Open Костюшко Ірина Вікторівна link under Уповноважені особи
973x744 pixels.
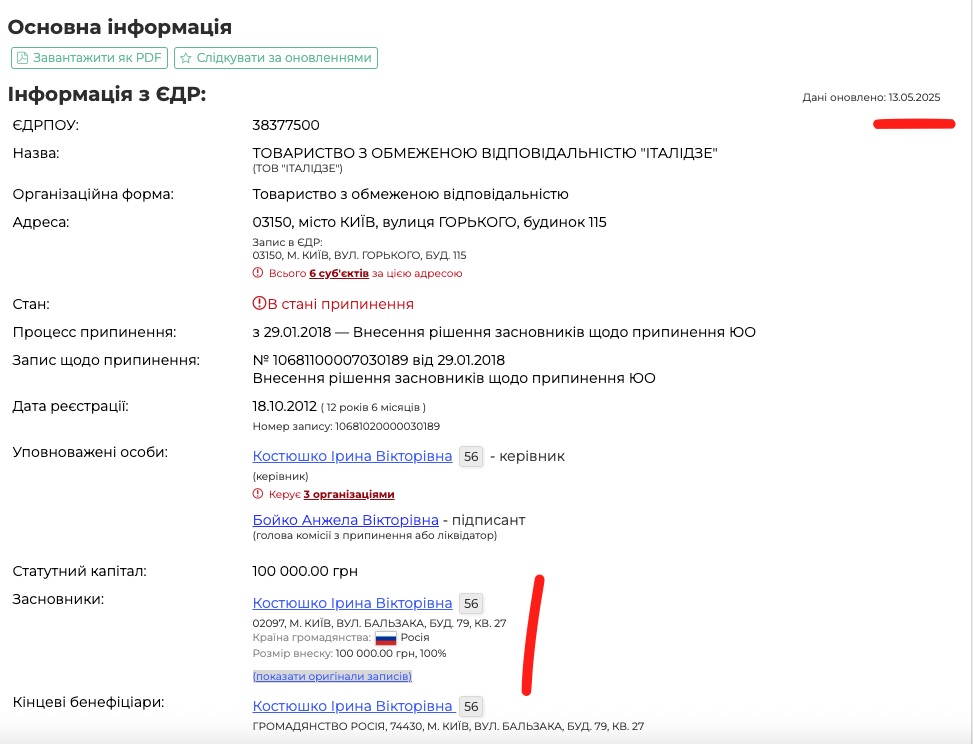(x=352, y=456)
